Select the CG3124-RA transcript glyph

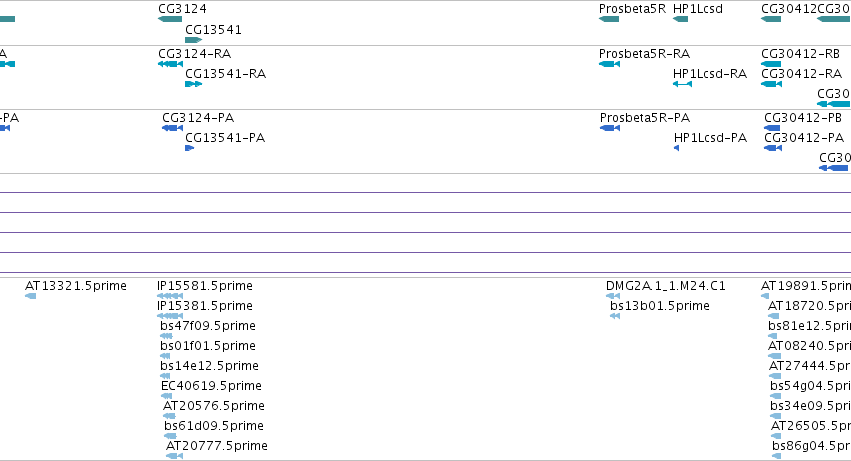[x=170, y=64]
